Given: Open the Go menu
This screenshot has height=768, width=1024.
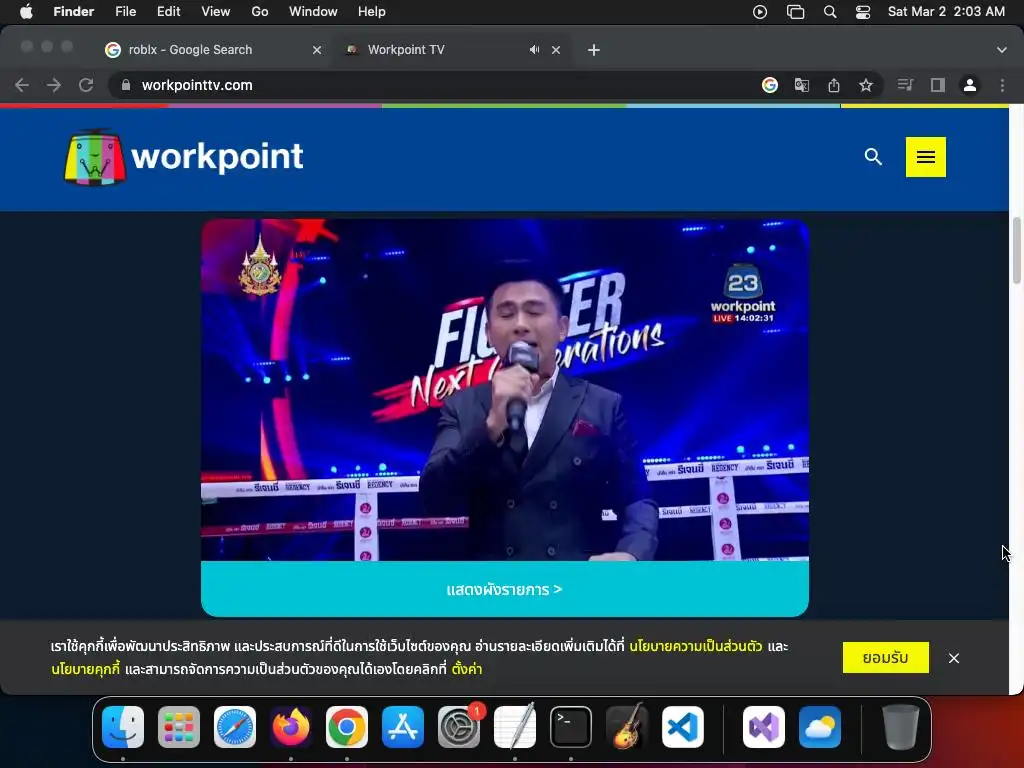Looking at the screenshot, I should click(260, 12).
